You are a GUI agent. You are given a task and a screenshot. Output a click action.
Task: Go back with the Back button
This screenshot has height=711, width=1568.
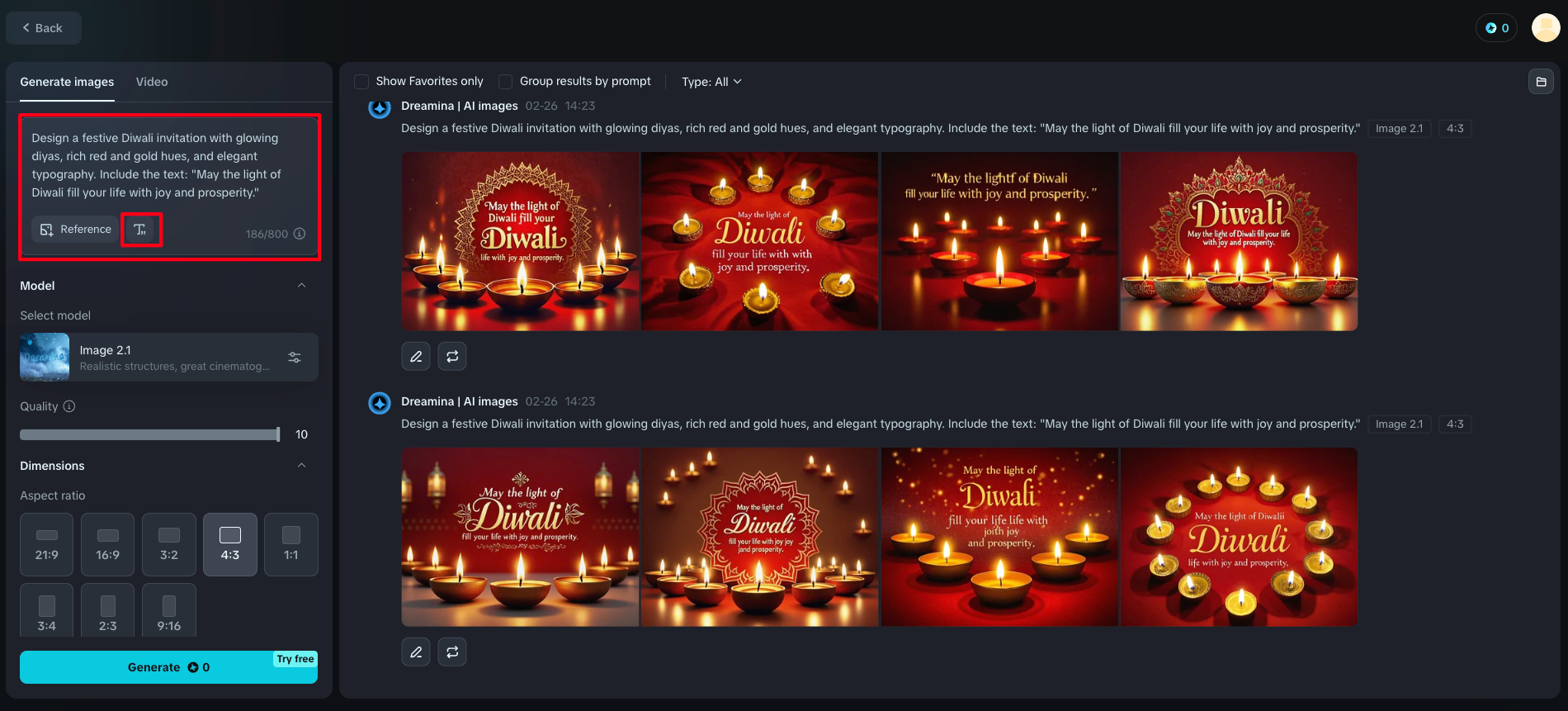click(x=44, y=28)
